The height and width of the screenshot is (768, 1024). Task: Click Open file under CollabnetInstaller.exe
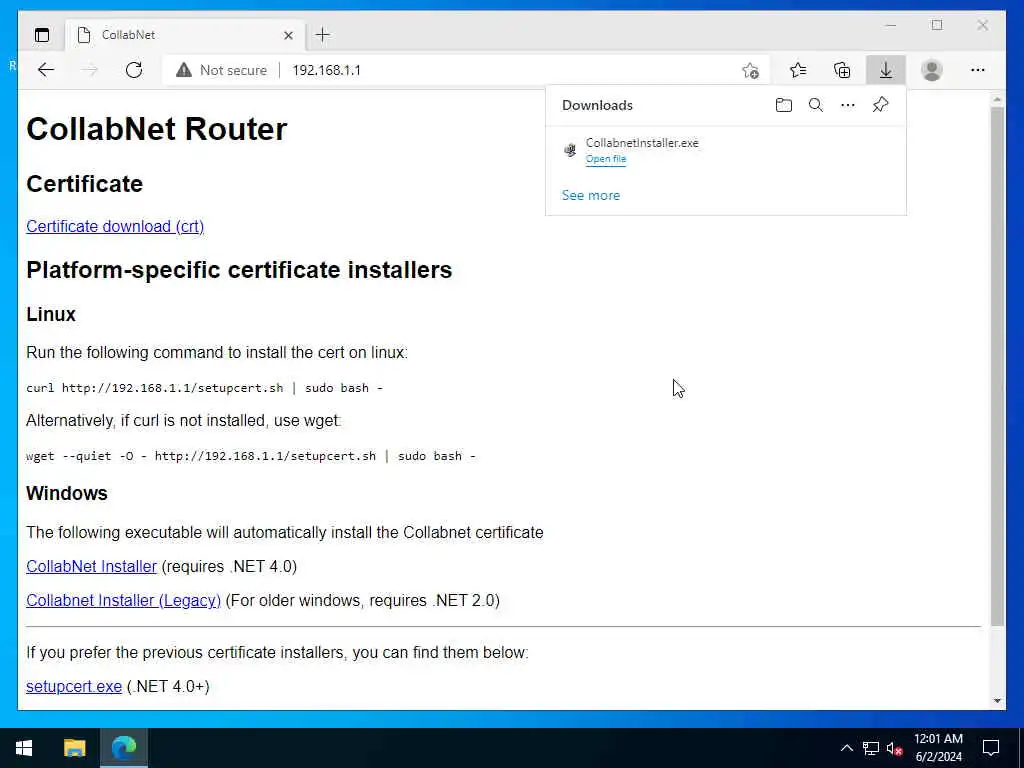click(606, 159)
